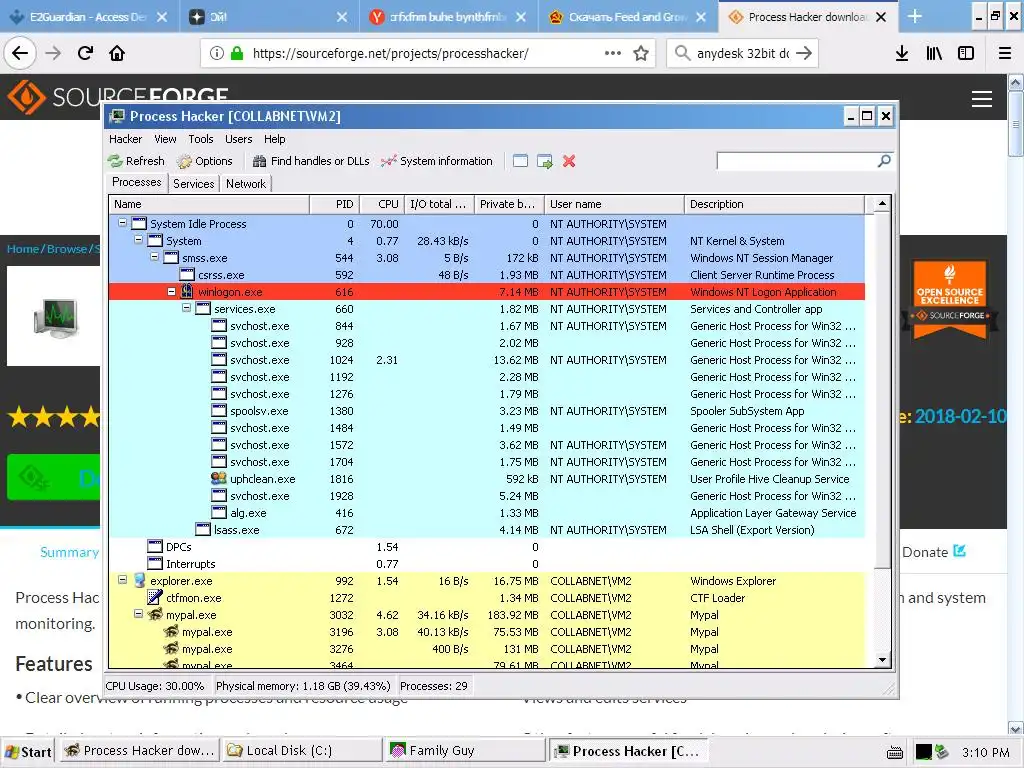This screenshot has height=768, width=1024.
Task: Click the system tray clock 3:10 PM
Action: 985,752
